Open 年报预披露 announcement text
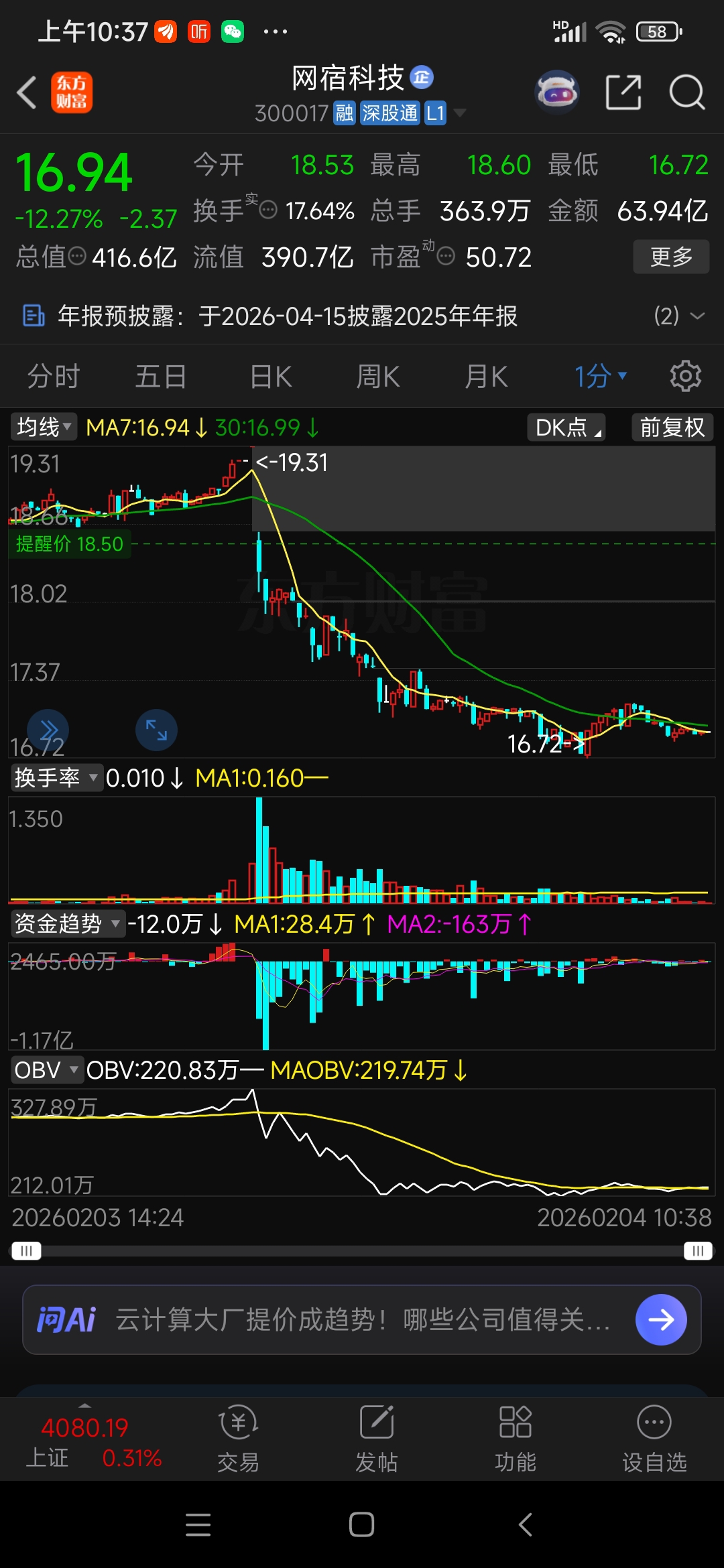 (x=288, y=316)
